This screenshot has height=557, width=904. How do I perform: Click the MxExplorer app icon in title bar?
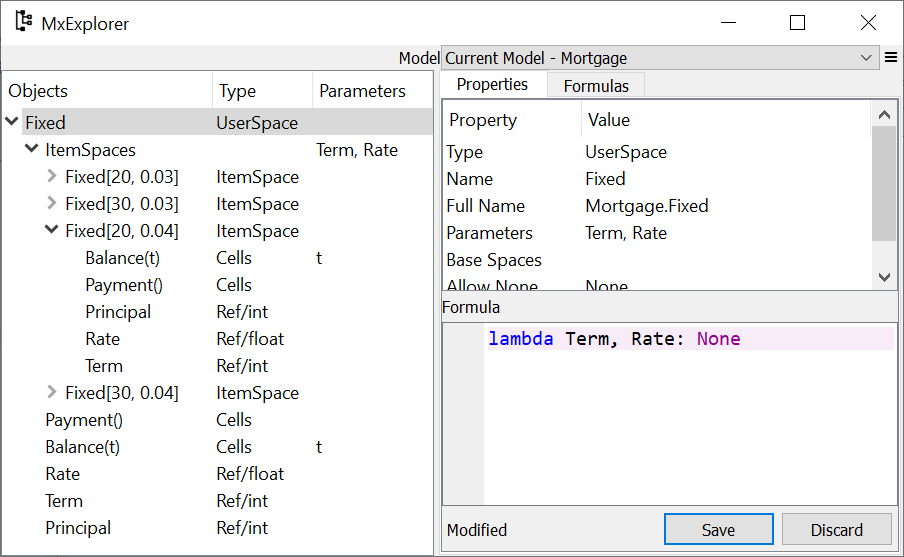[x=23, y=22]
